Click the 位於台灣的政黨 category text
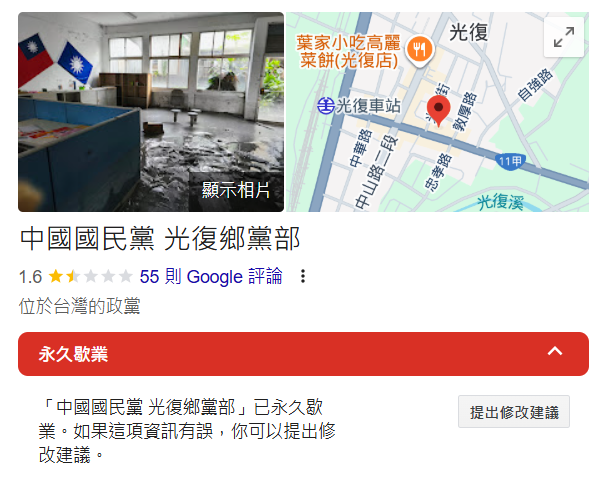The height and width of the screenshot is (487, 599). pos(79,306)
